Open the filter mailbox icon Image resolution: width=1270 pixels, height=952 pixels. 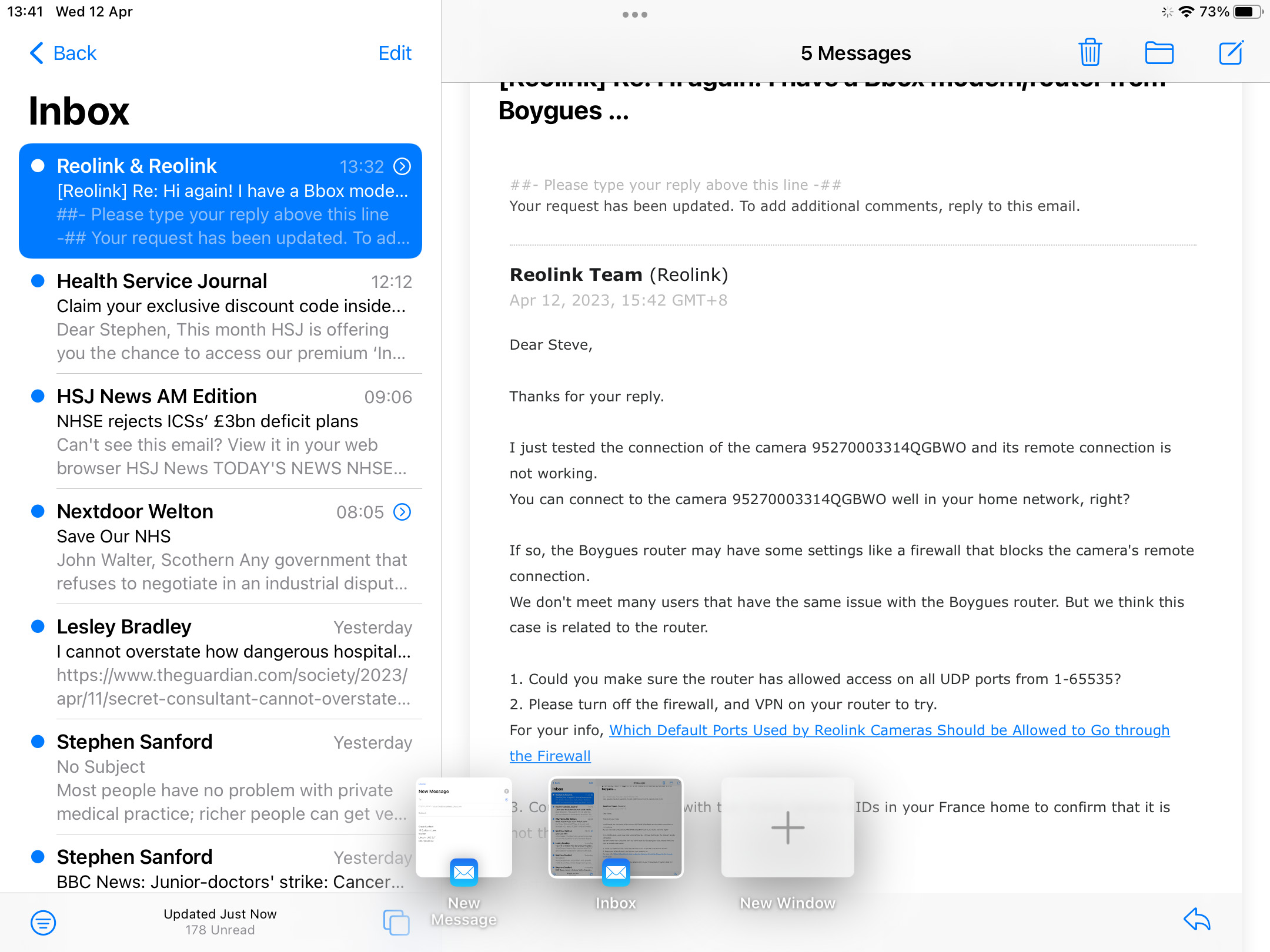(x=44, y=923)
